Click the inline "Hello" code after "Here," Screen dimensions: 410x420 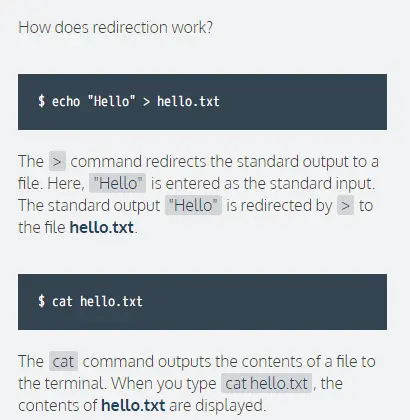pos(117,183)
